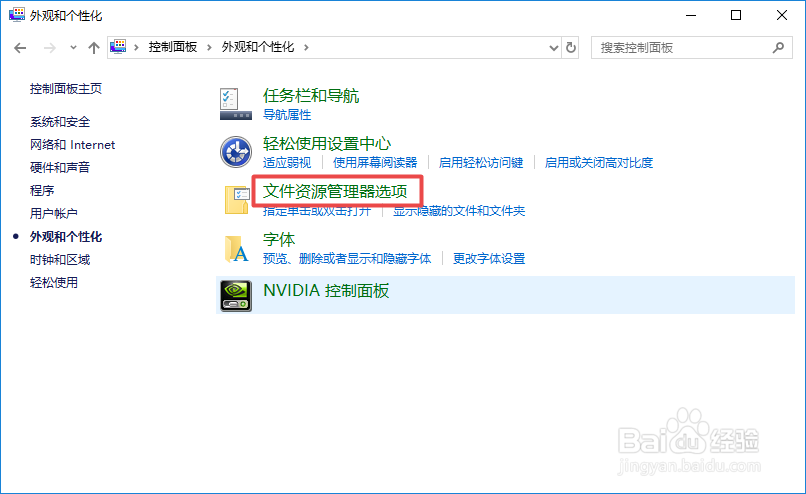Select 时钟和区域 in the sidebar
The height and width of the screenshot is (494, 806).
click(60, 260)
